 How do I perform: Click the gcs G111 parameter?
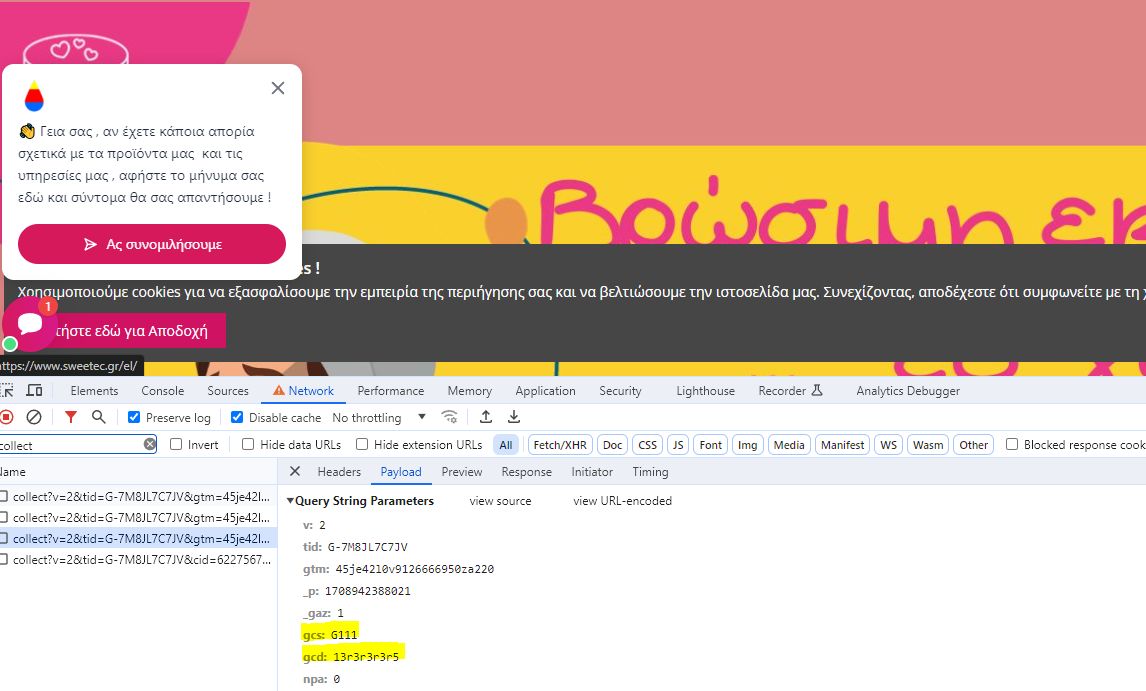[330, 635]
